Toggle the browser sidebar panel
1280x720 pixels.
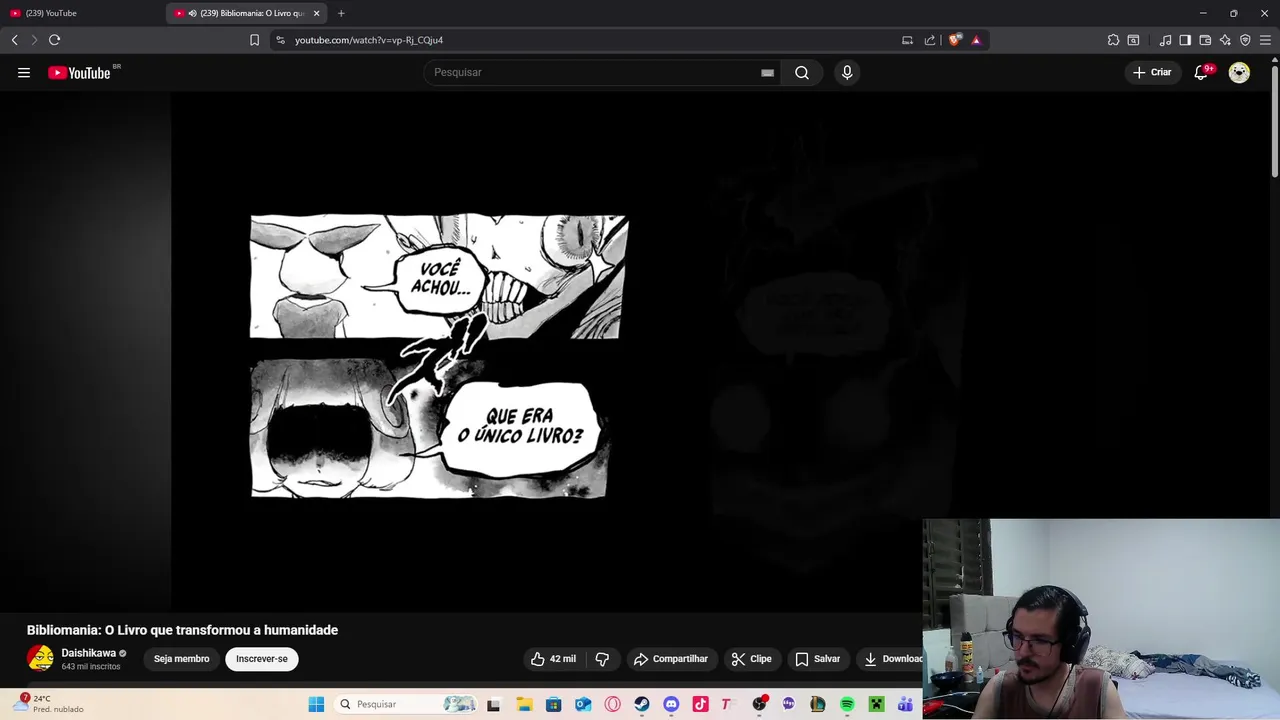1185,40
